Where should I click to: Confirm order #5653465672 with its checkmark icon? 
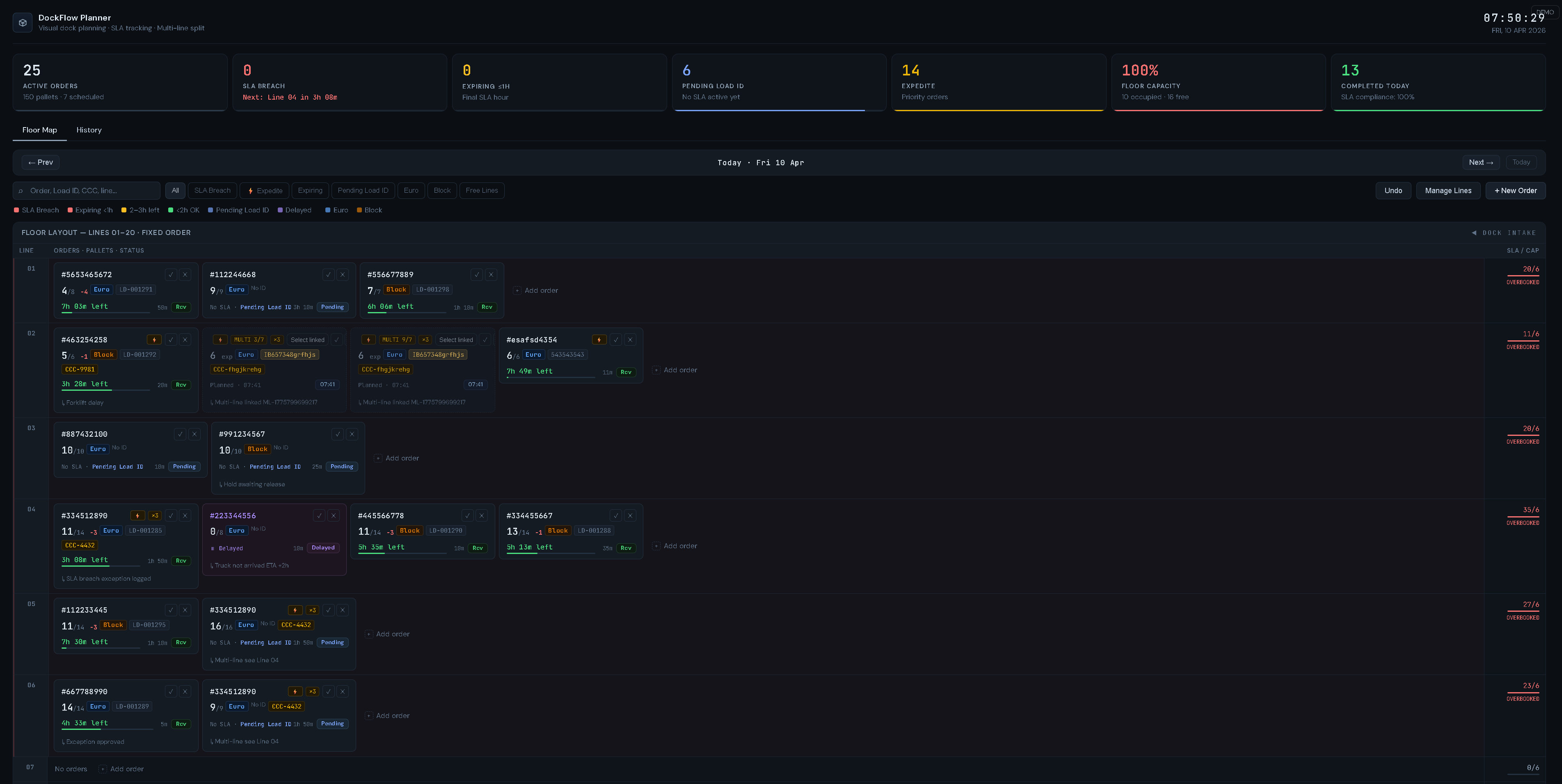click(171, 274)
